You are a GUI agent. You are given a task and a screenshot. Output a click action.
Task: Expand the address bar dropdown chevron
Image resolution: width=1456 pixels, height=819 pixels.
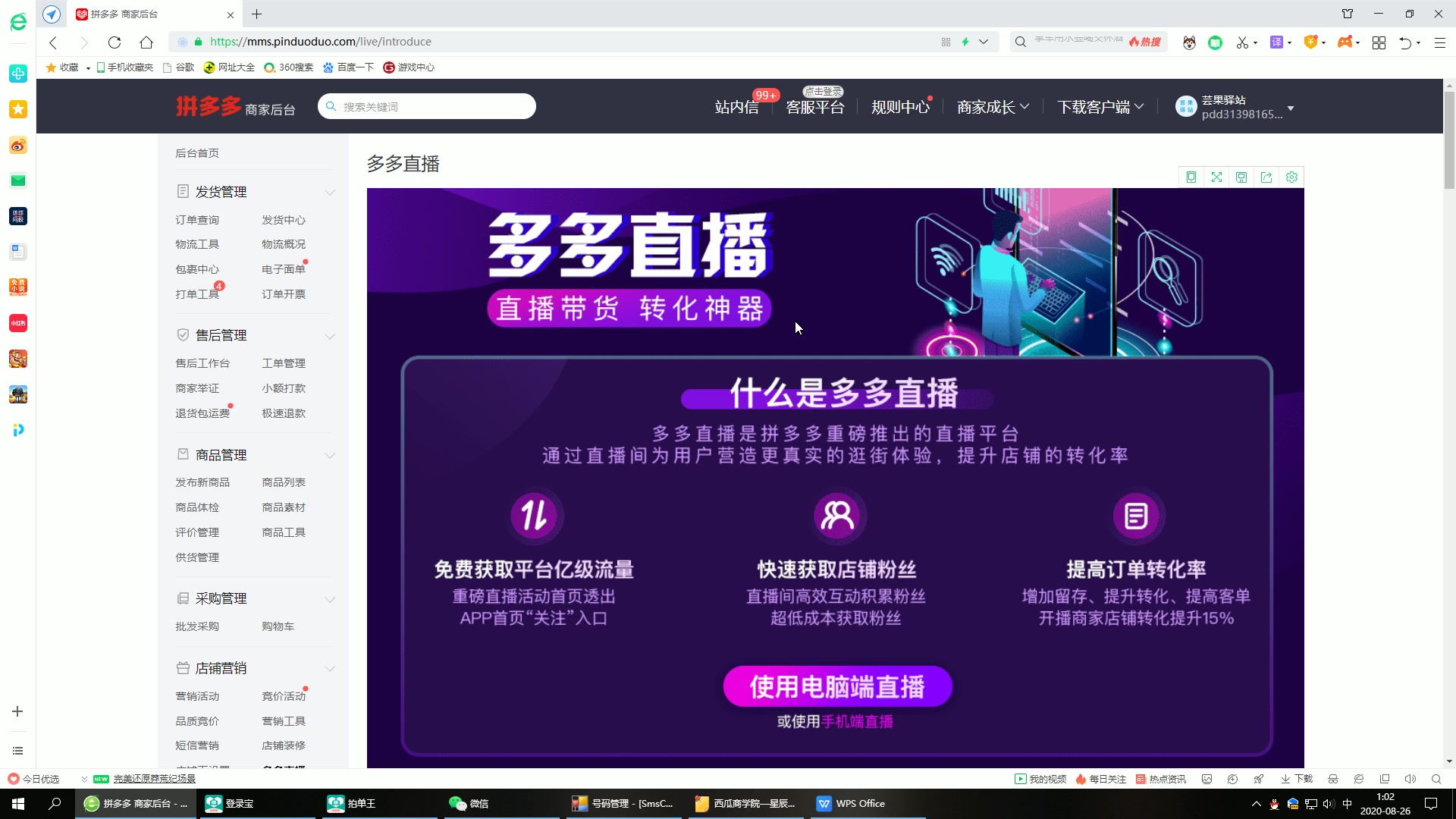984,42
